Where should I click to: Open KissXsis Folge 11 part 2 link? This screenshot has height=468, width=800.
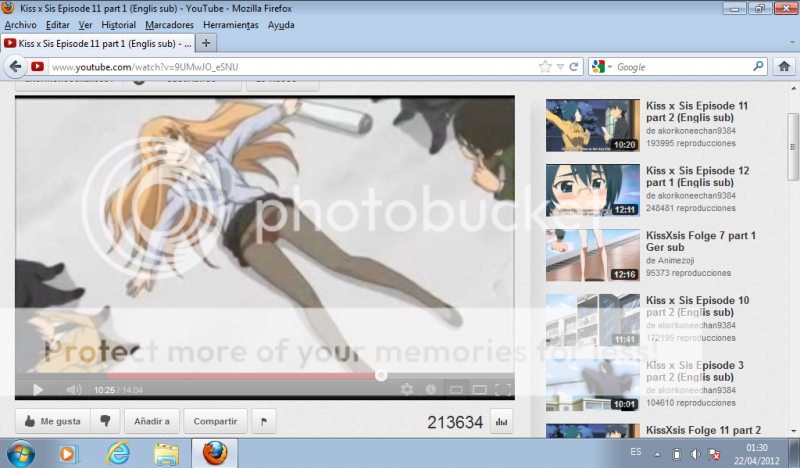coord(703,430)
